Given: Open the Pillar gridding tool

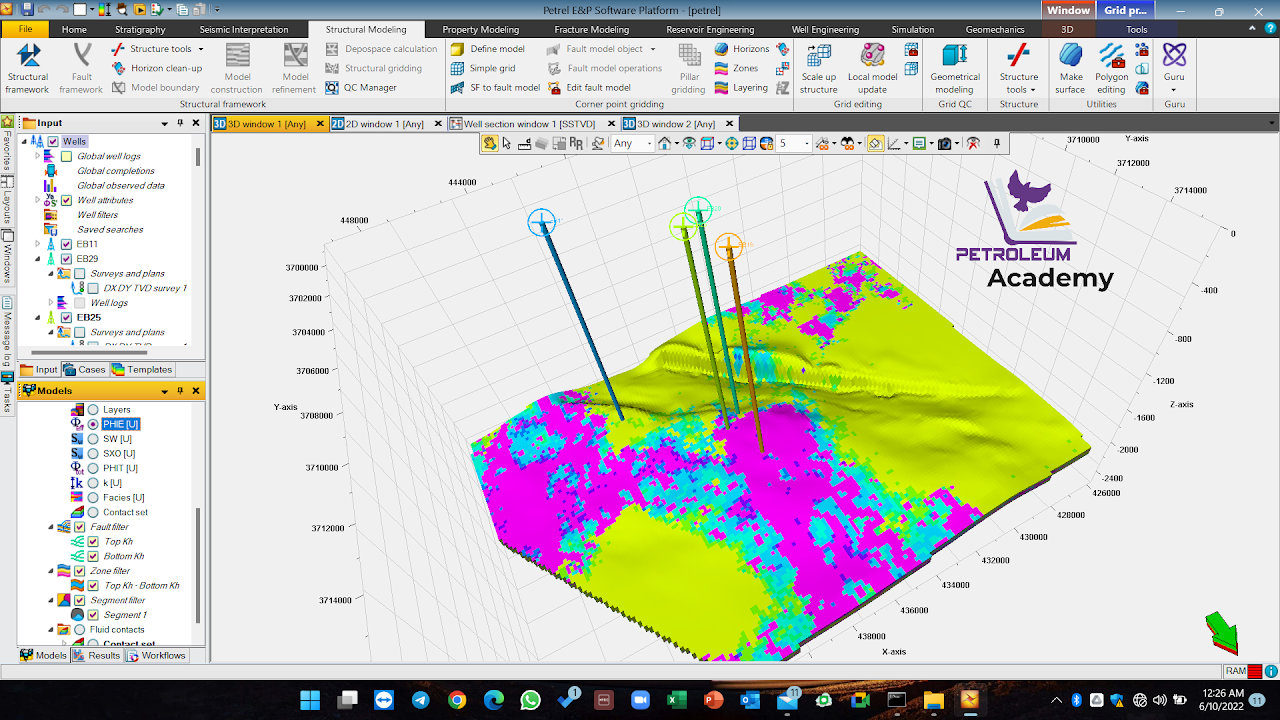Looking at the screenshot, I should click(688, 68).
